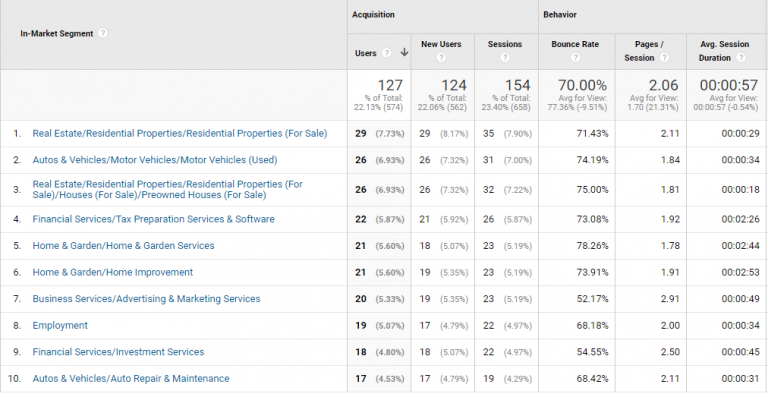Select Sessions cell 35 (7.90%)

click(507, 134)
